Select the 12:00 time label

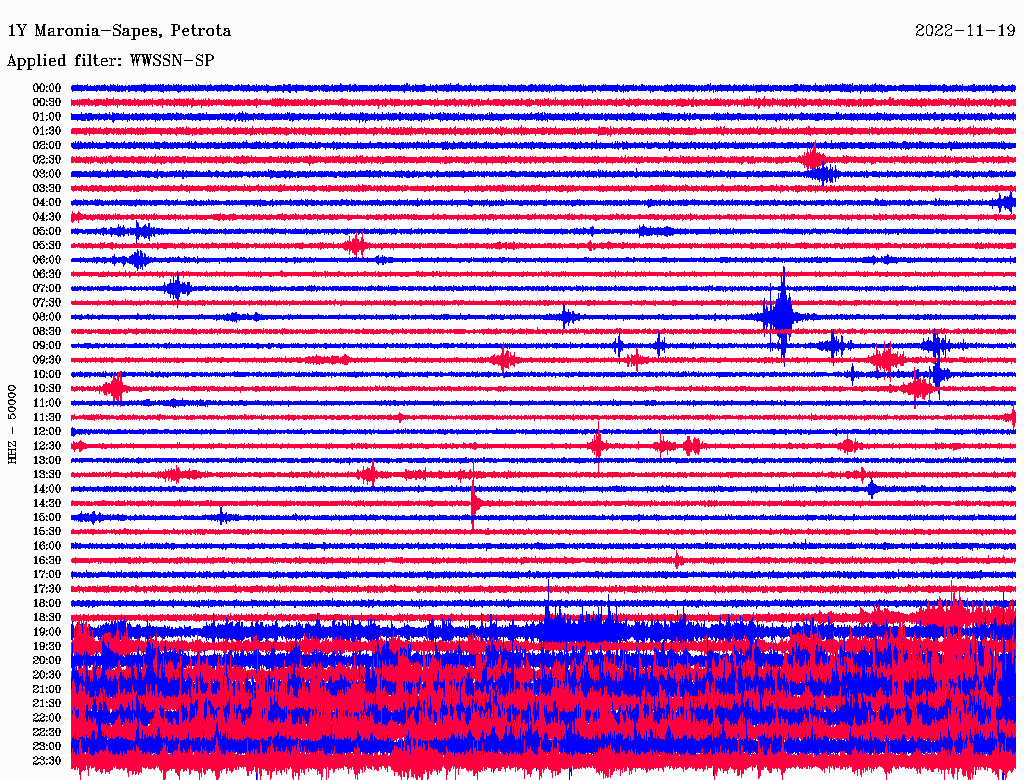pyautogui.click(x=47, y=431)
